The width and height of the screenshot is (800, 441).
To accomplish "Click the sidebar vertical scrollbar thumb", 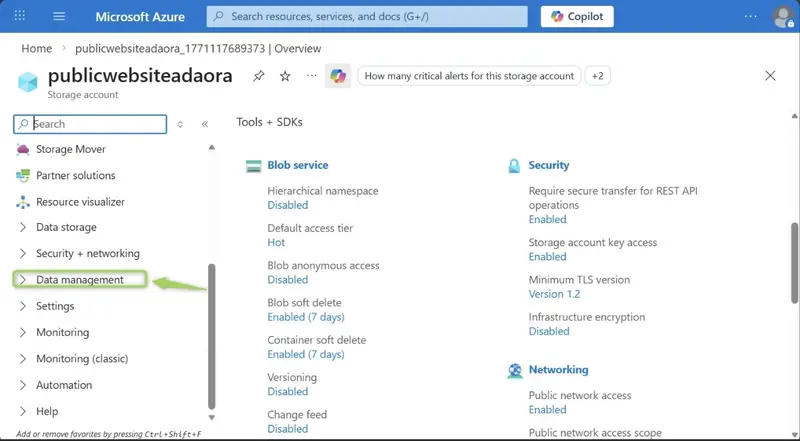I will (x=211, y=337).
